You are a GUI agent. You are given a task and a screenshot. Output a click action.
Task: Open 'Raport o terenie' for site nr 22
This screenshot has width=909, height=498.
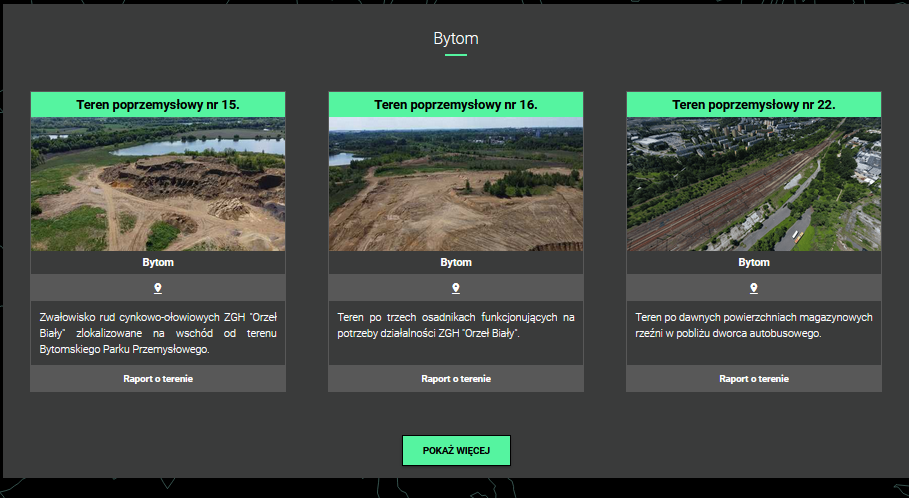[754, 379]
